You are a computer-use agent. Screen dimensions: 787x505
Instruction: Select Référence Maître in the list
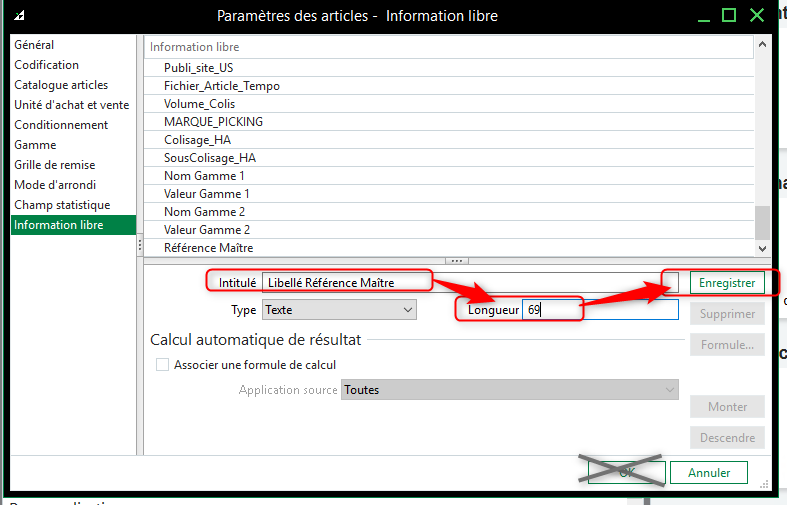point(449,248)
